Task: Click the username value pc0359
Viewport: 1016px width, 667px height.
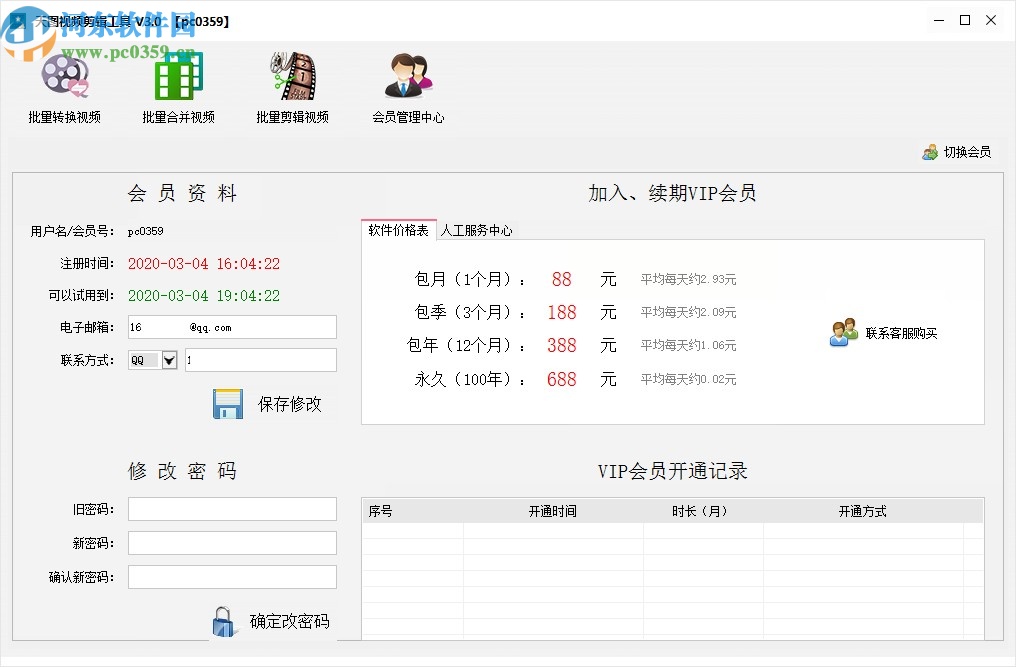Action: coord(146,231)
